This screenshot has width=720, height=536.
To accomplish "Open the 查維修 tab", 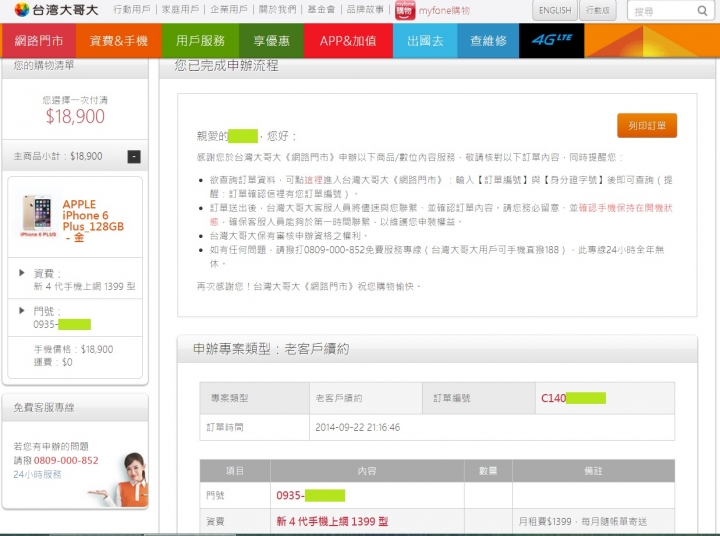I will coord(488,41).
